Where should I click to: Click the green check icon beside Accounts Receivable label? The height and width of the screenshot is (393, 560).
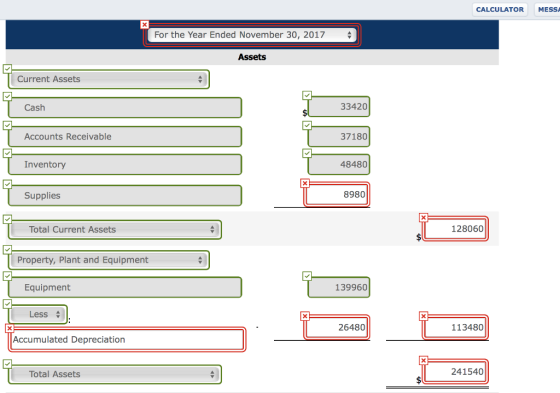pyautogui.click(x=7, y=125)
